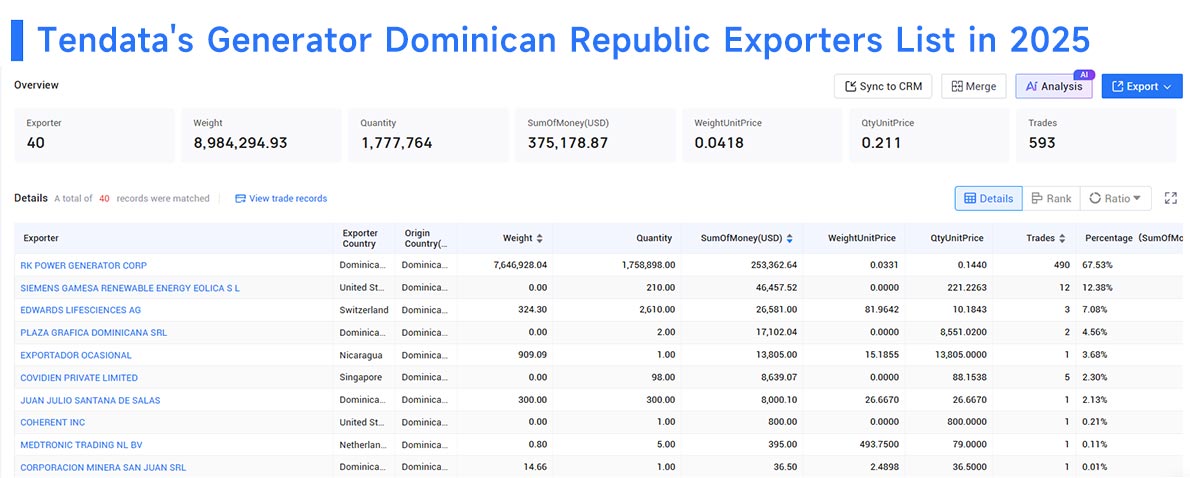Open EXPORTADOR OCASIONAL exporter

pos(76,355)
